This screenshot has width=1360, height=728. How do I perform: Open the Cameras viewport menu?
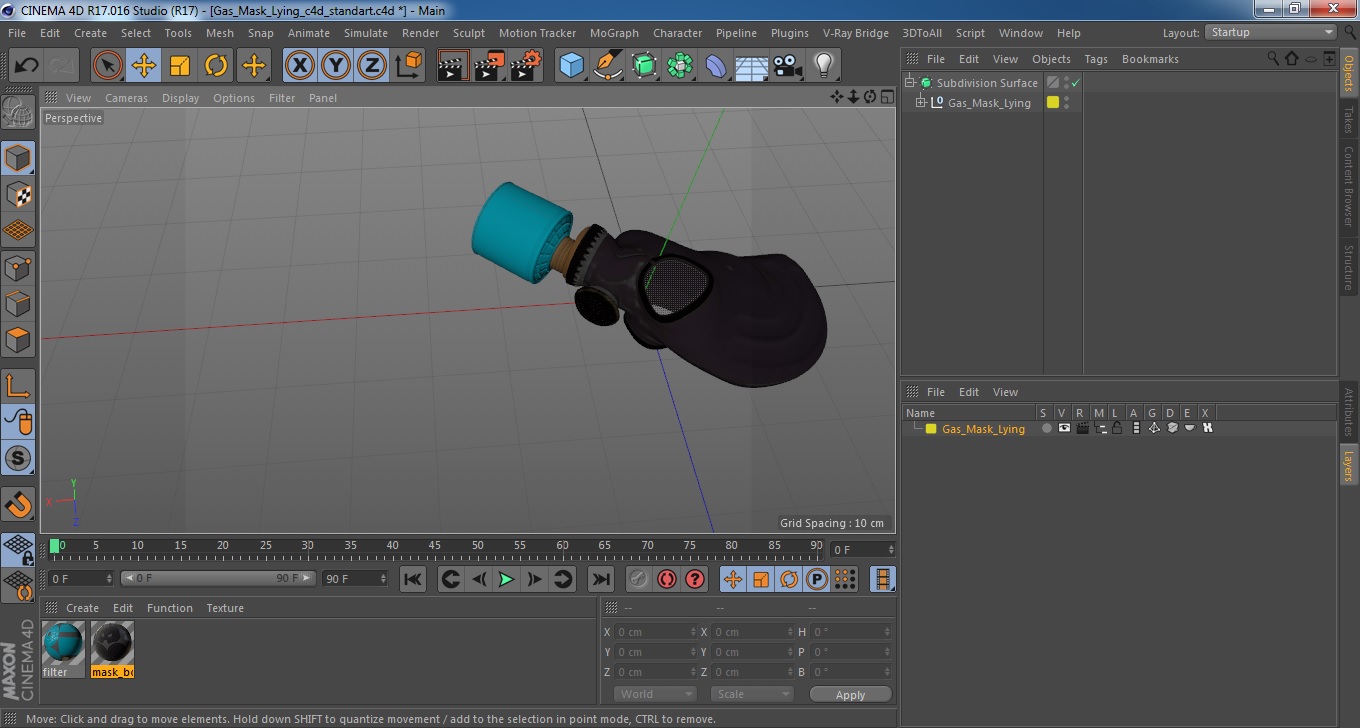point(126,98)
